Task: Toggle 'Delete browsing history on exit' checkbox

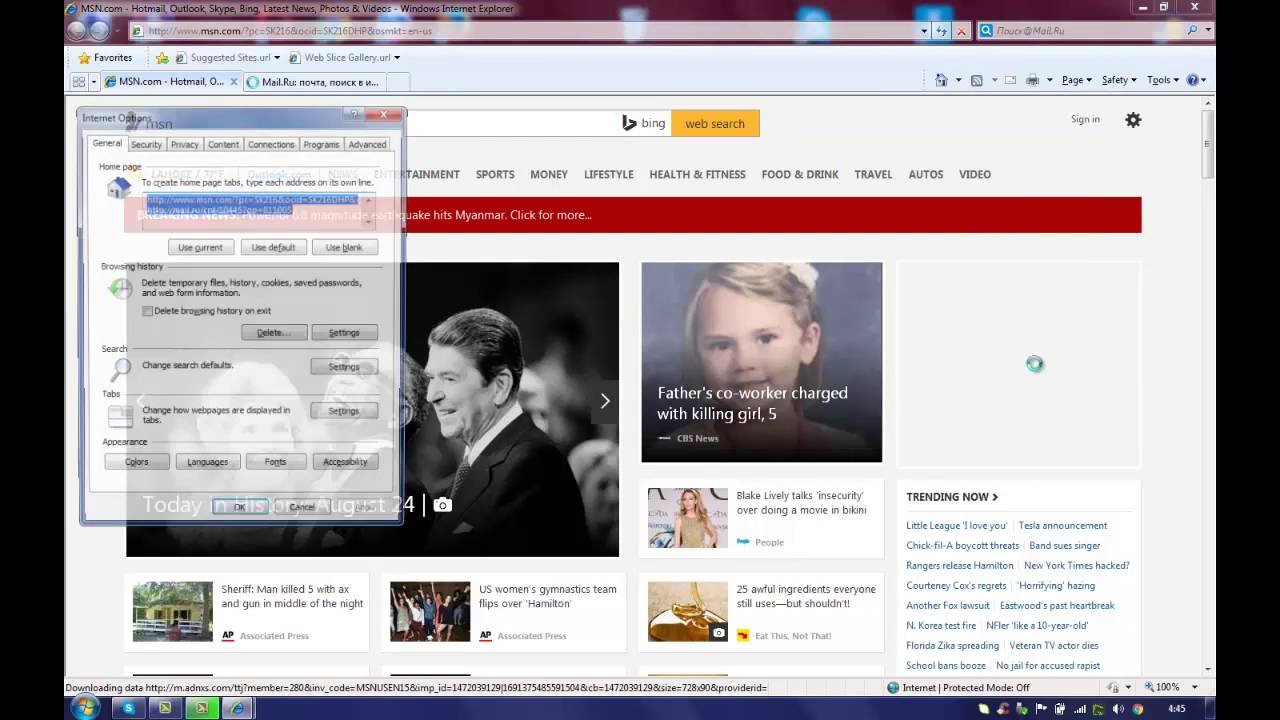Action: [x=148, y=311]
